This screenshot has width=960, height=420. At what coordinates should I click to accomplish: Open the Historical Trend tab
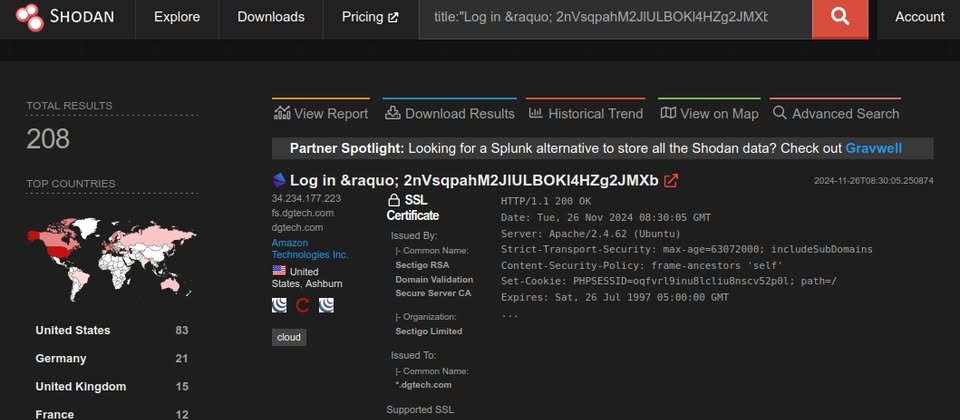pos(585,113)
